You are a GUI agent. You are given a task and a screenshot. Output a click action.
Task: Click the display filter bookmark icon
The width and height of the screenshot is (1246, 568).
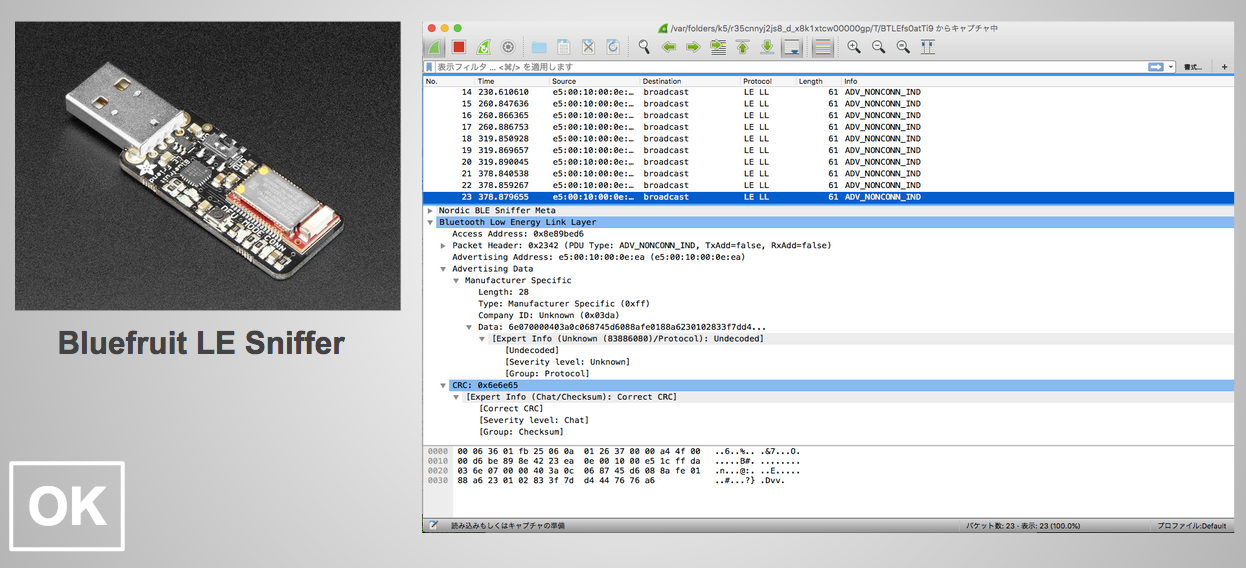click(430, 67)
